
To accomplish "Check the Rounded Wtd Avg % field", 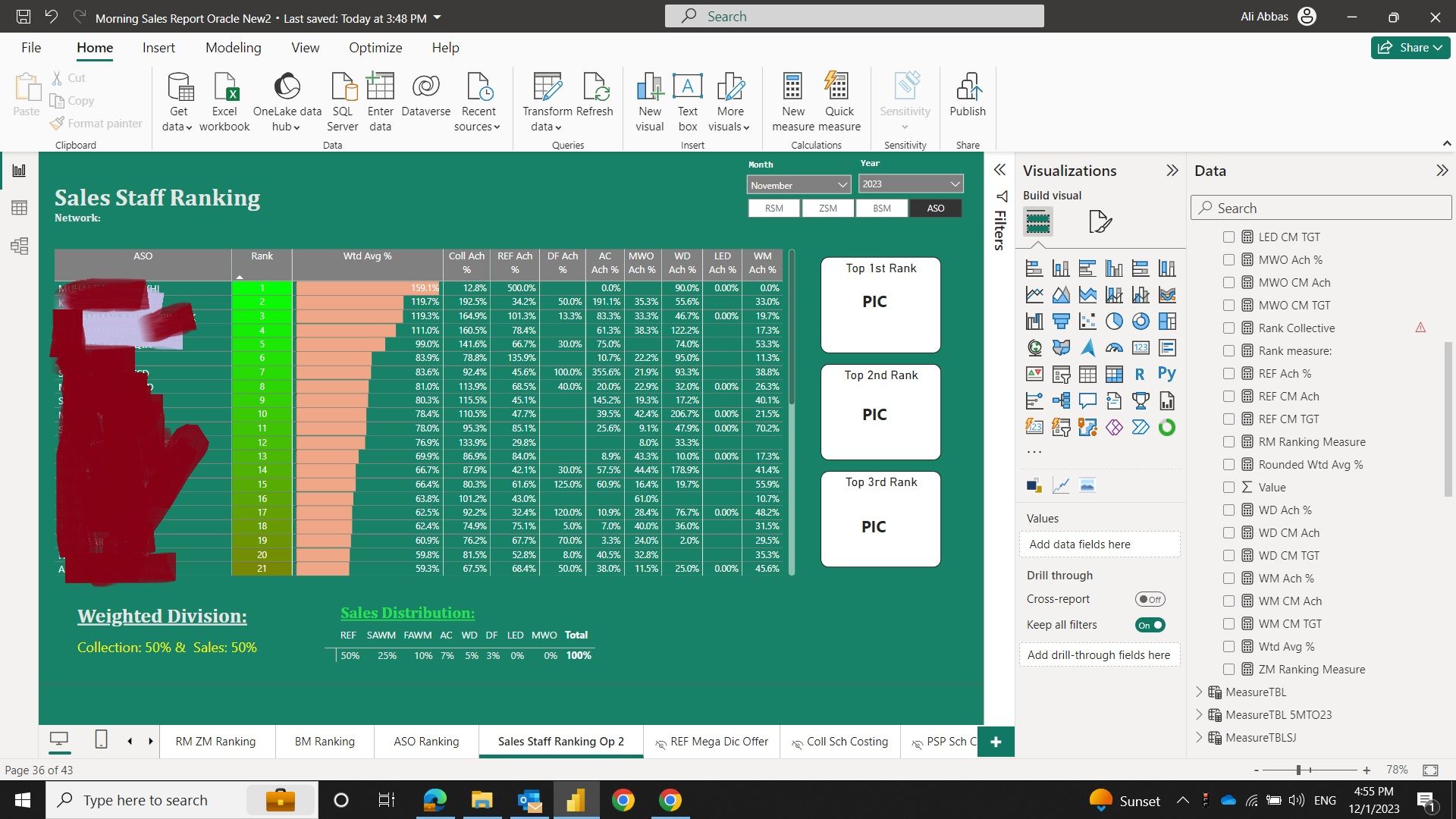I will click(1228, 464).
